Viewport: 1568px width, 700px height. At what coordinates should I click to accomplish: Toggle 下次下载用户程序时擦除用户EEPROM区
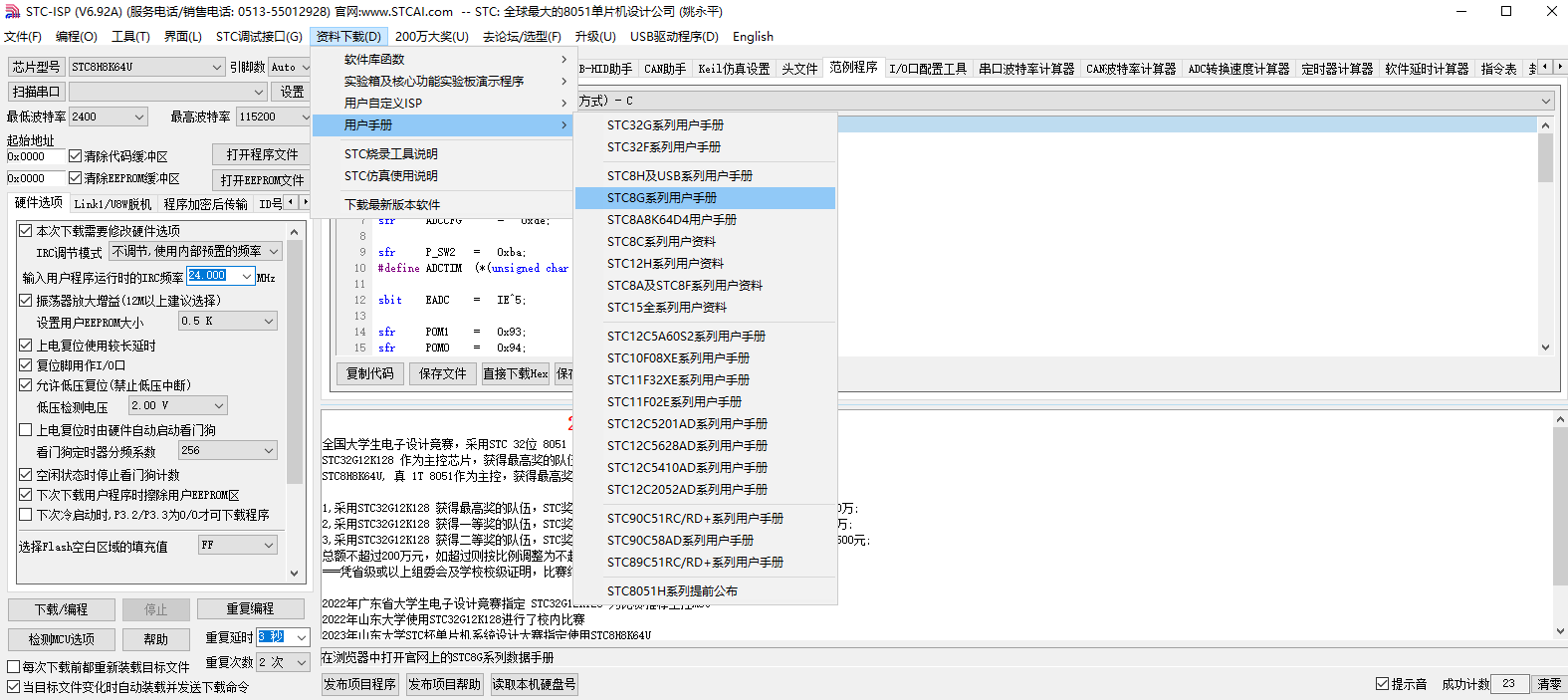click(x=26, y=495)
